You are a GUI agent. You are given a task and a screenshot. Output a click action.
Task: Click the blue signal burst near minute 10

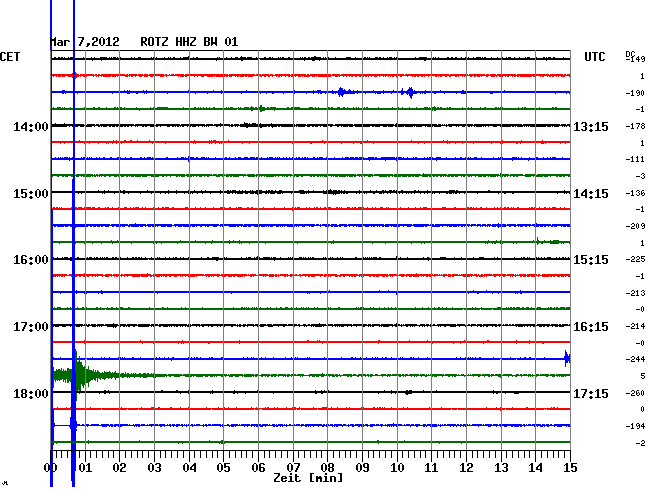click(409, 92)
